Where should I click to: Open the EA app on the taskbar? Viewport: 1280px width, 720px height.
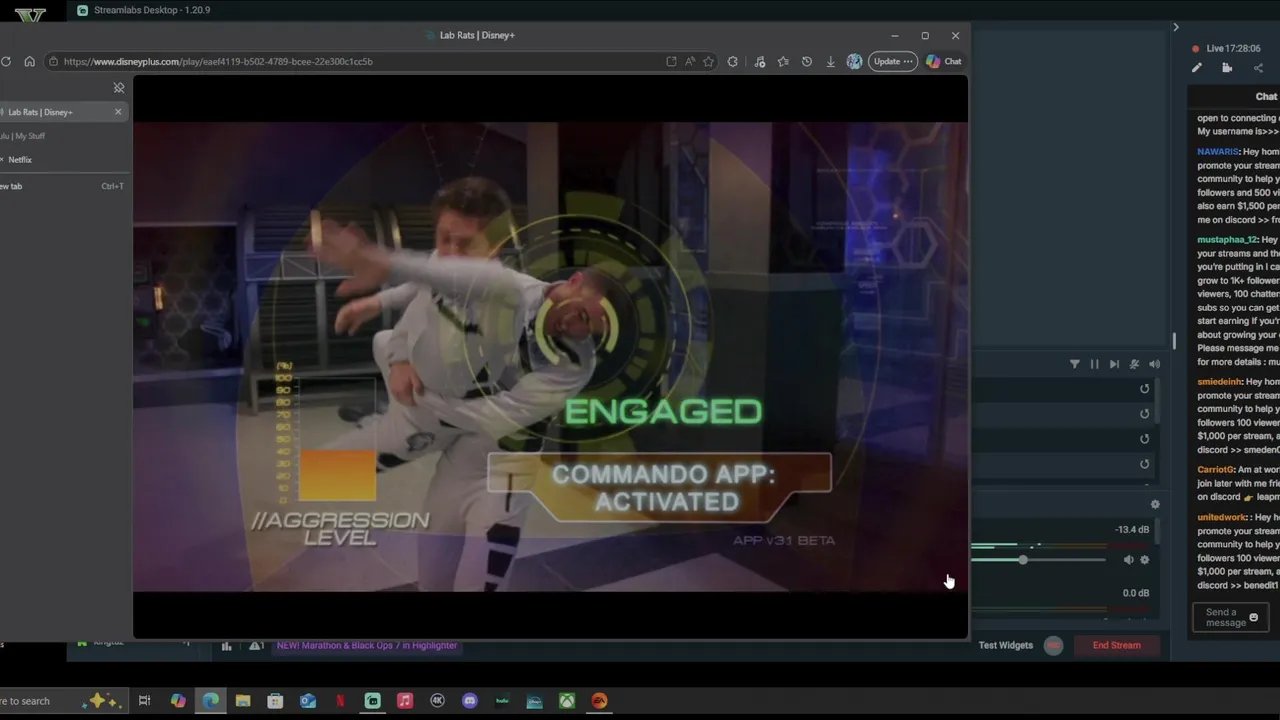(599, 701)
